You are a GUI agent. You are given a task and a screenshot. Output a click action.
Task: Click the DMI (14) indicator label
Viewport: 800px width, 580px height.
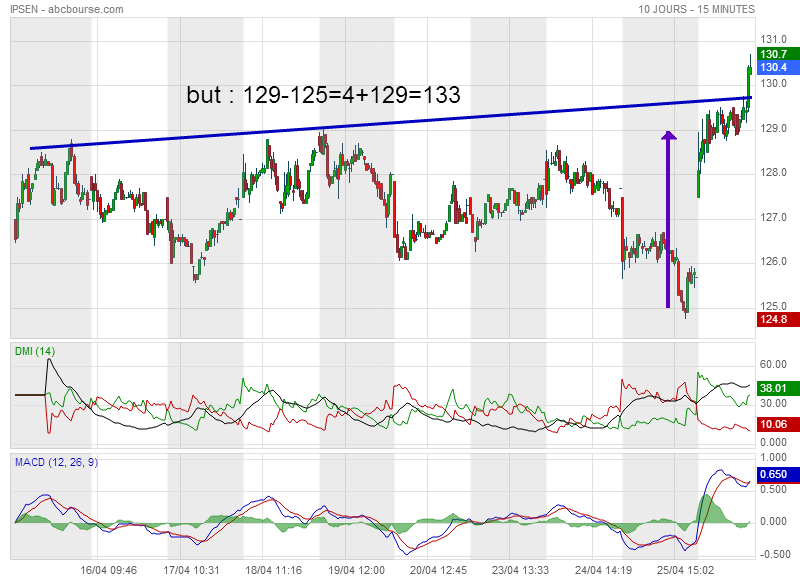click(x=35, y=351)
